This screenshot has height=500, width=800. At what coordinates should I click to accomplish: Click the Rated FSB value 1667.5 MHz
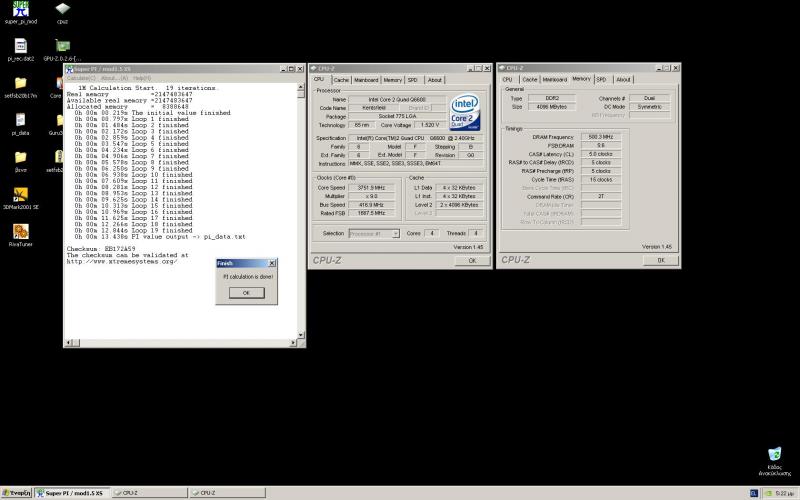click(x=371, y=213)
